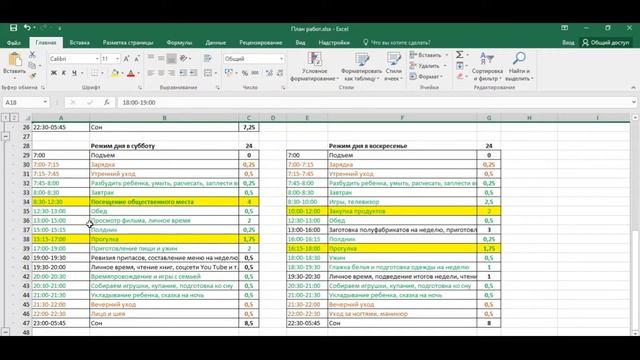
Task: Open fill color dropdown arrow
Action: click(122, 73)
